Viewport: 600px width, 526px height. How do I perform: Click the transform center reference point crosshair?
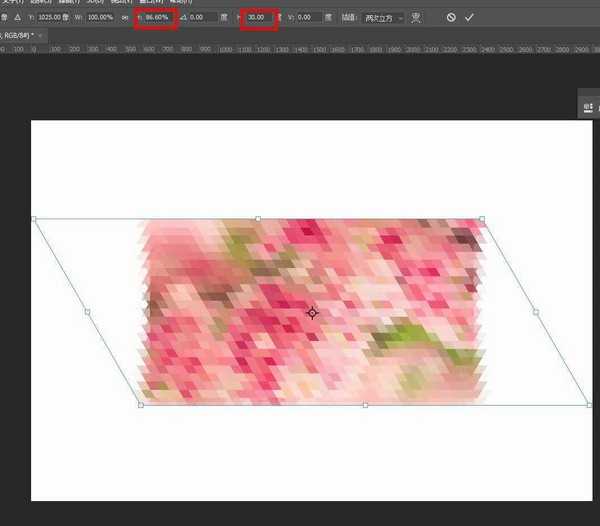click(x=312, y=313)
